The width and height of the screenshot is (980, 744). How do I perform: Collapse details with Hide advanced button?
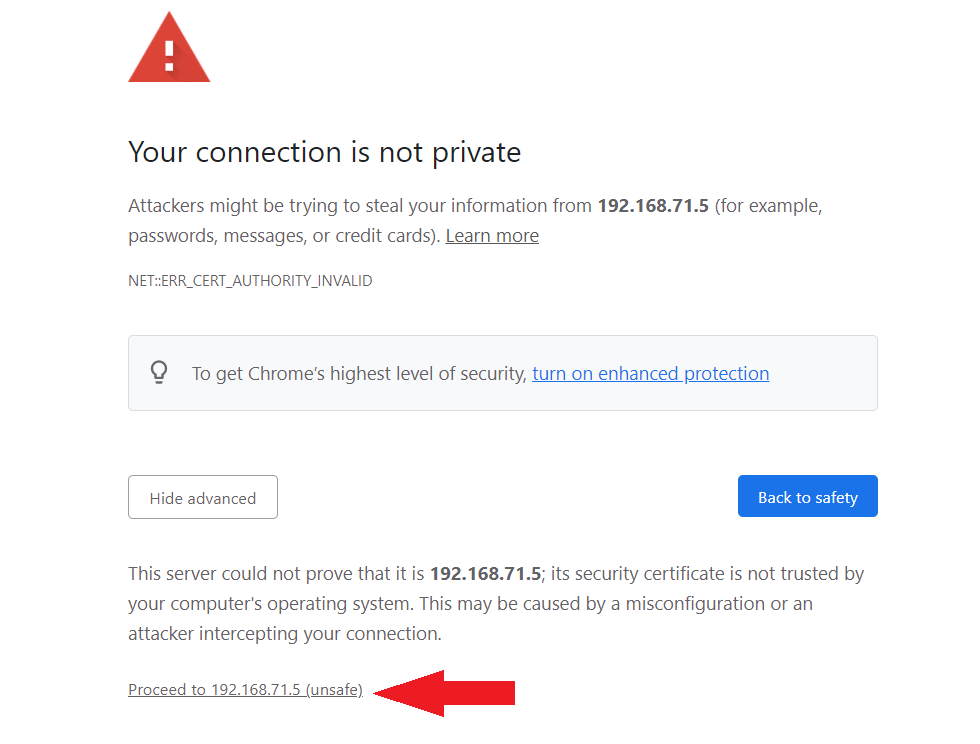point(203,497)
